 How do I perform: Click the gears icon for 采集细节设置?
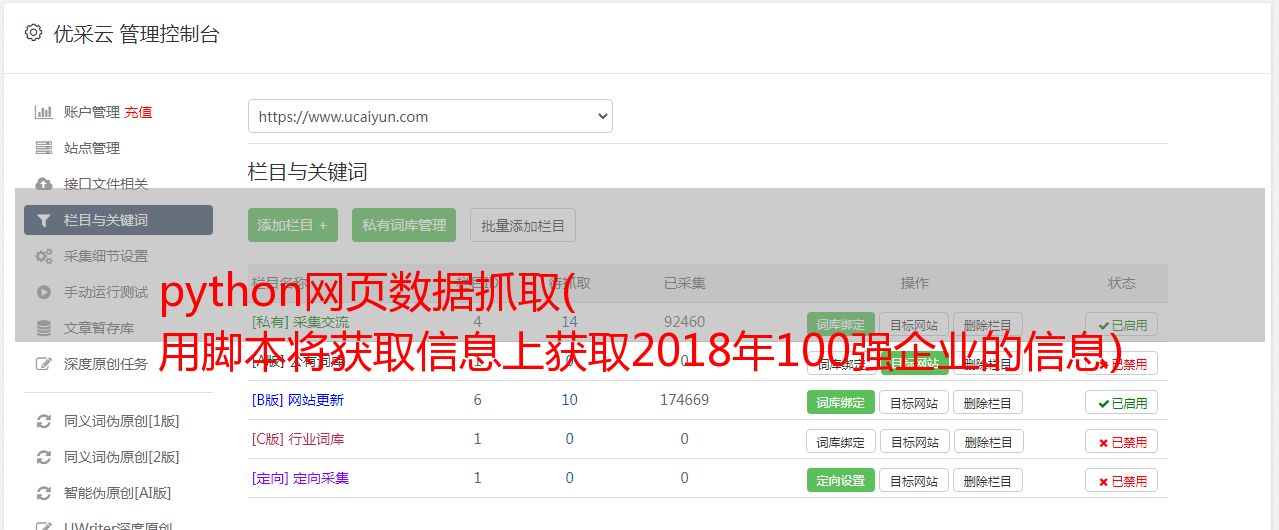(x=43, y=256)
